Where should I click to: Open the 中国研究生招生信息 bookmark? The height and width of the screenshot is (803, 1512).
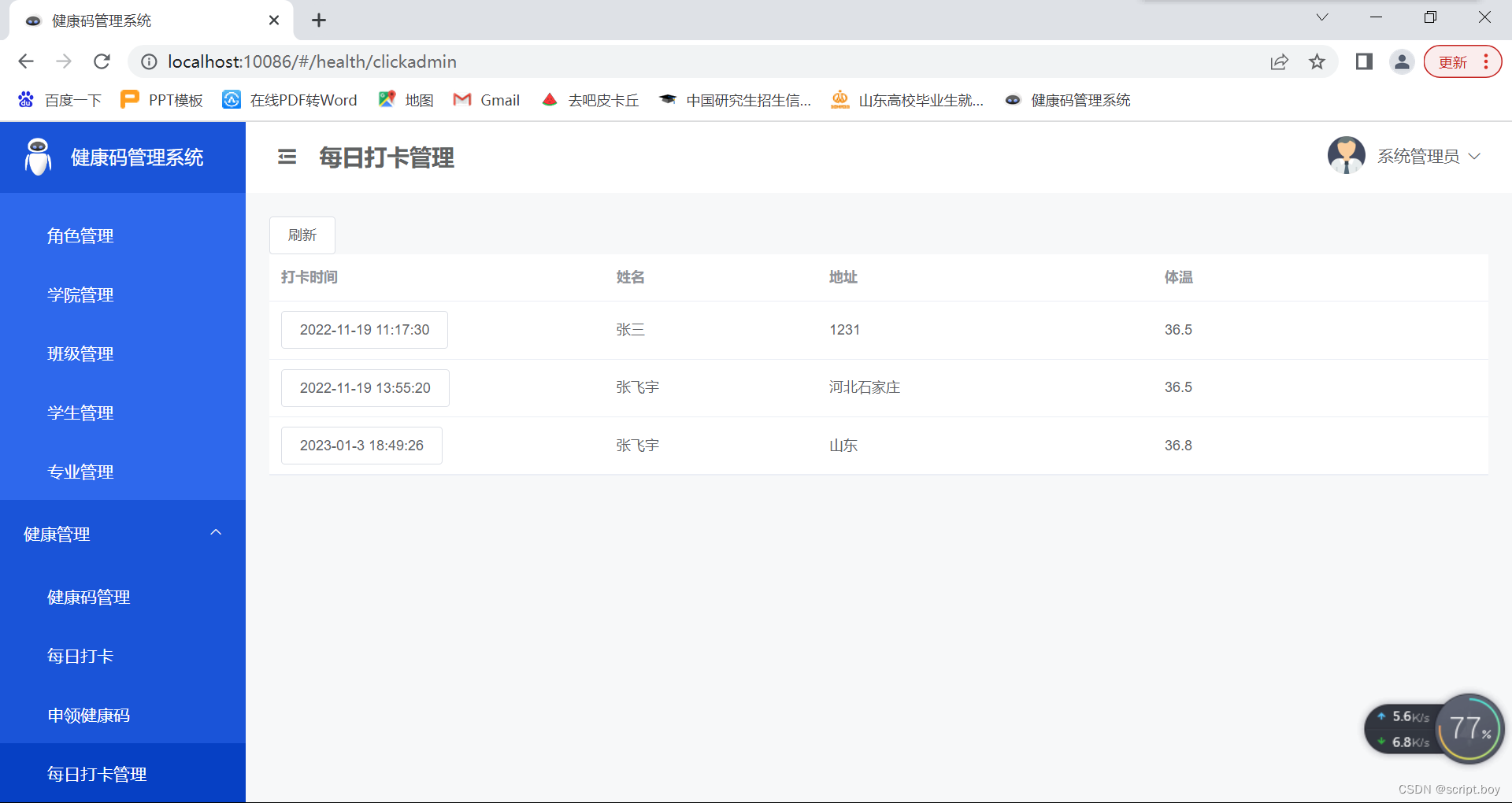tap(735, 100)
